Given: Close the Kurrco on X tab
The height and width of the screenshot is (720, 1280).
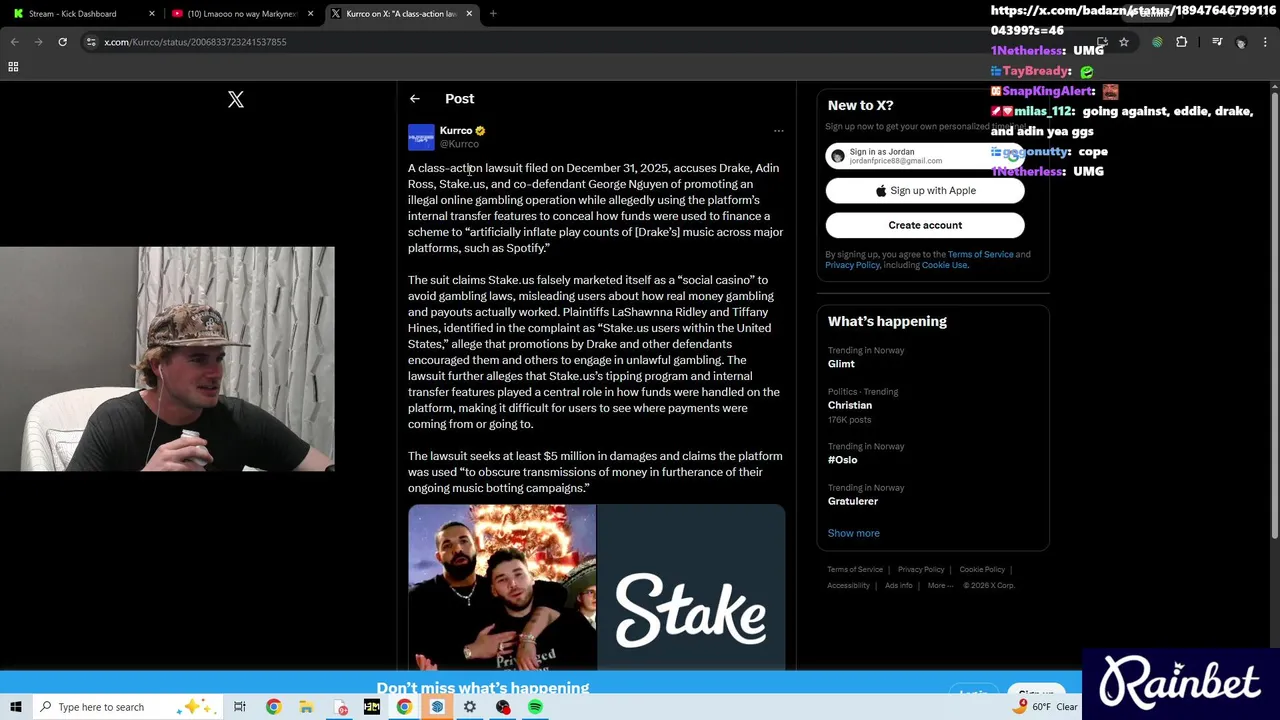Looking at the screenshot, I should pyautogui.click(x=469, y=14).
